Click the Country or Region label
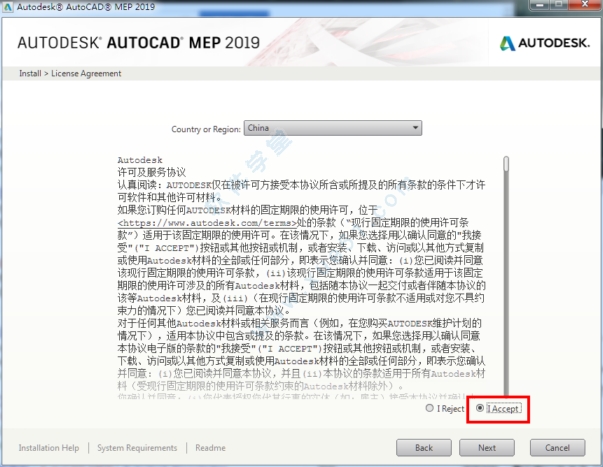This screenshot has height=467, width=603. coord(206,129)
